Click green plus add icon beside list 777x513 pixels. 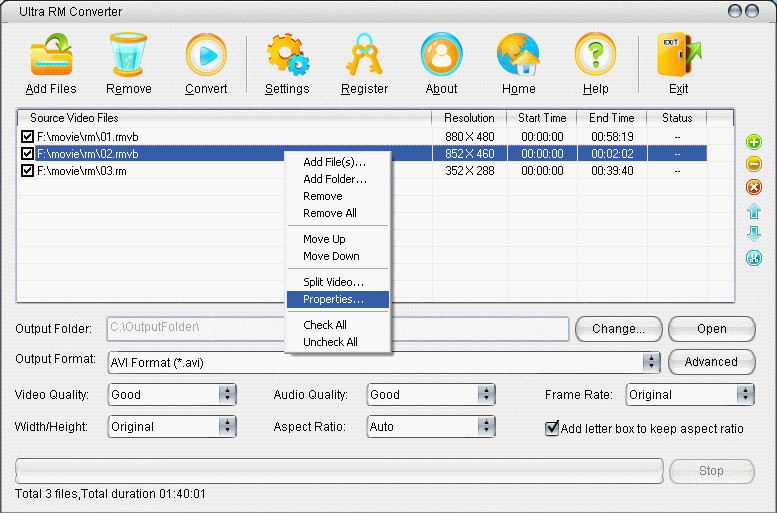(754, 142)
